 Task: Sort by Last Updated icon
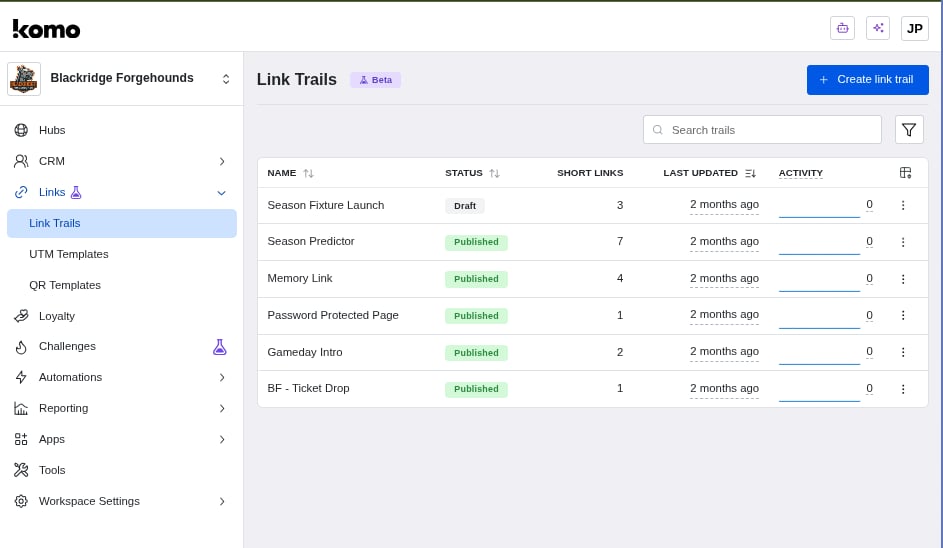pos(750,173)
